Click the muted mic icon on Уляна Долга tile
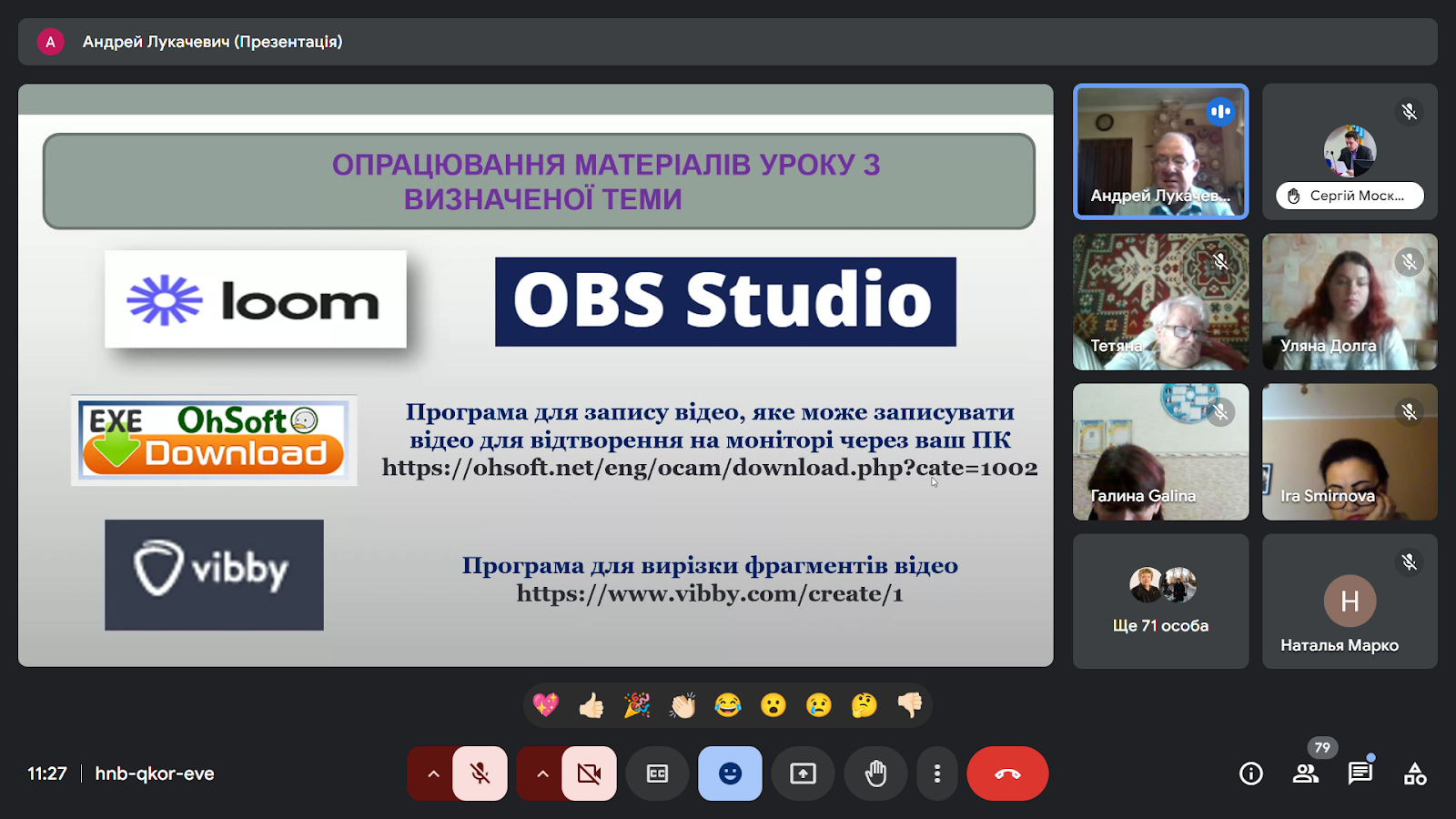This screenshot has width=1456, height=819. [x=1409, y=262]
